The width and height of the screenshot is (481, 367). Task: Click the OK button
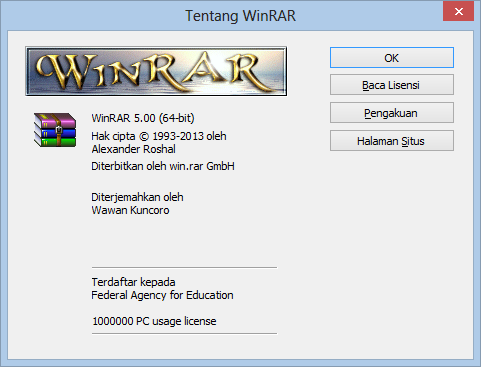click(392, 58)
